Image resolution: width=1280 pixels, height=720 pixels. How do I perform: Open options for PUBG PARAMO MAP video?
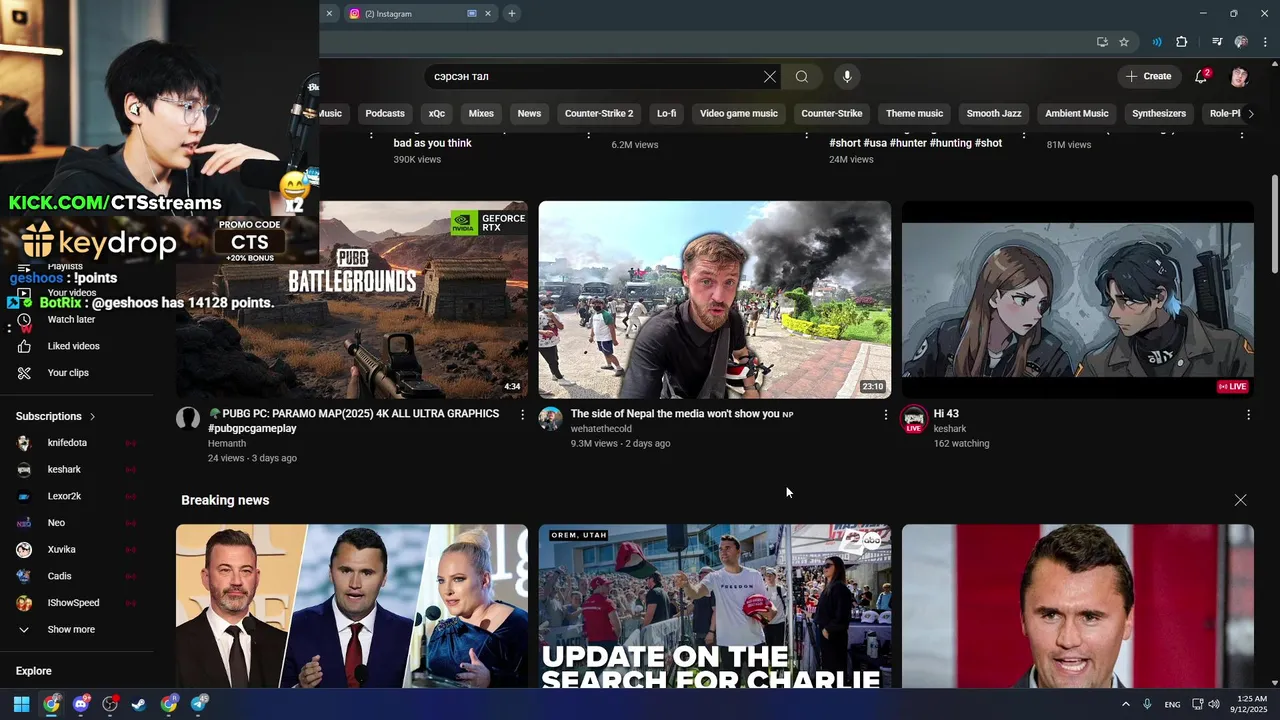coord(522,414)
